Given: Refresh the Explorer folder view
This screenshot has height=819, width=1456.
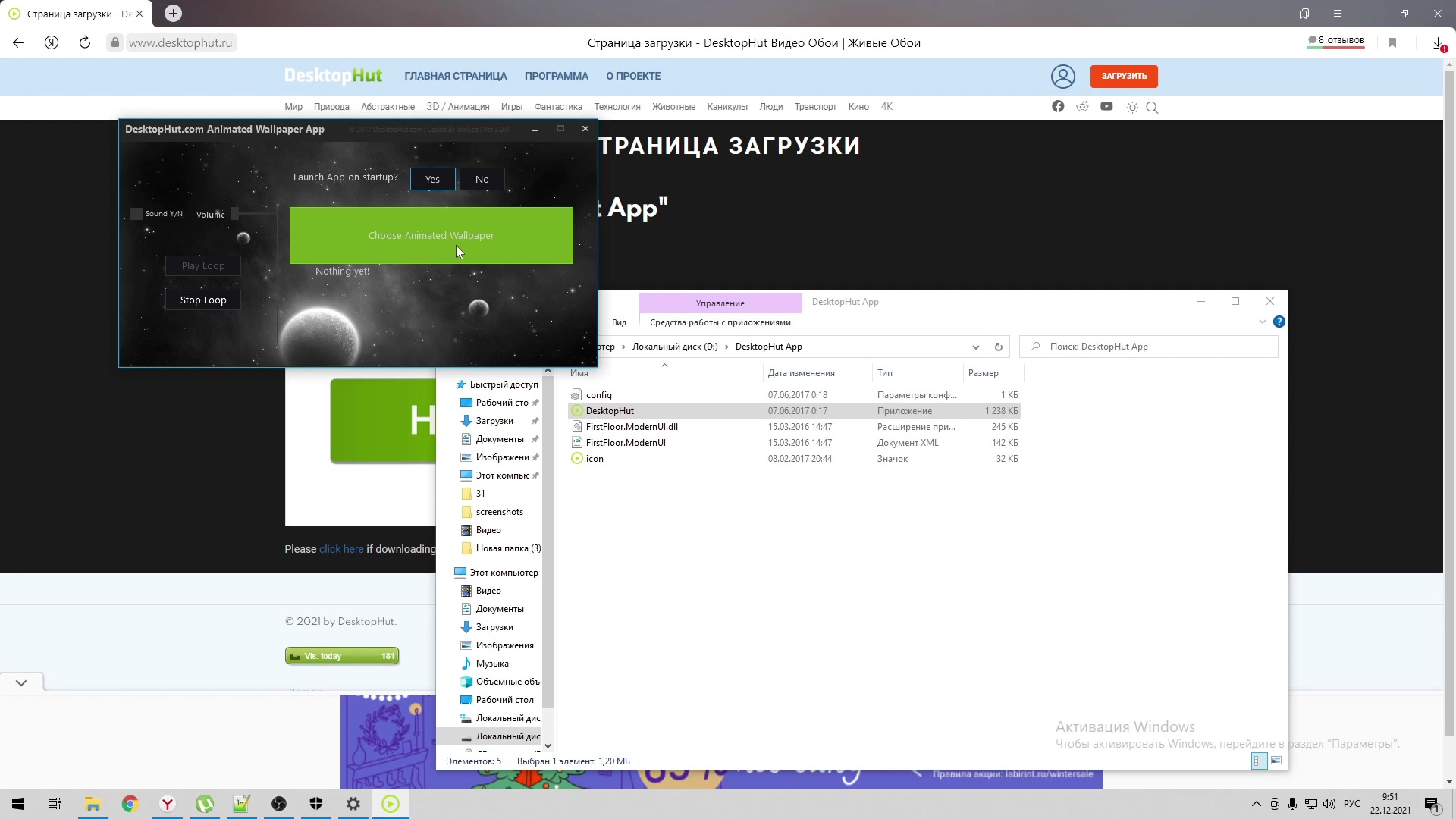Looking at the screenshot, I should [998, 347].
